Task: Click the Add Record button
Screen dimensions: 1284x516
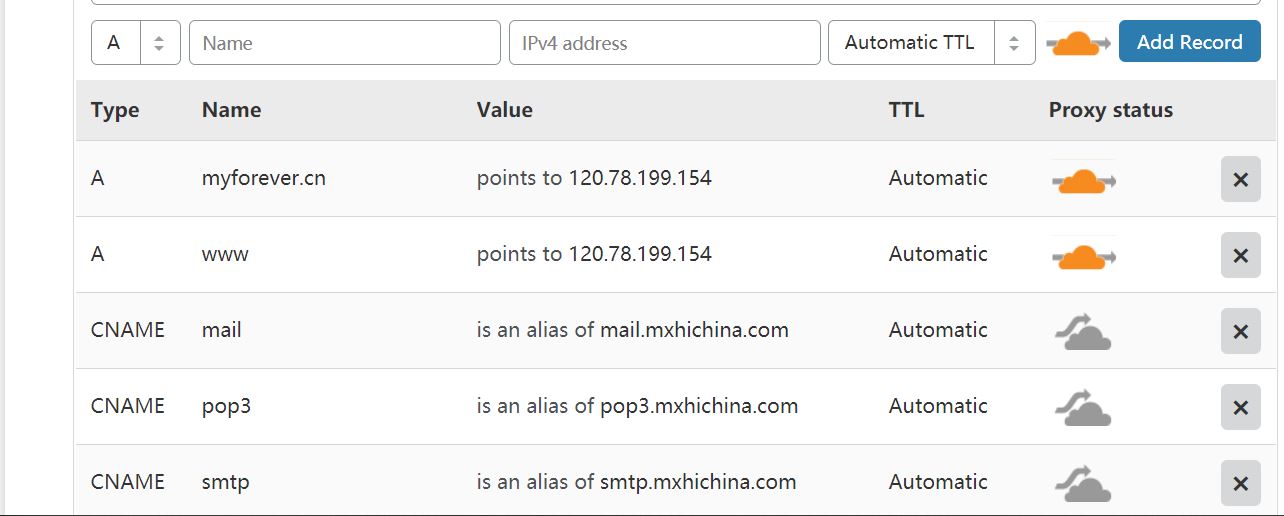Action: [1189, 42]
